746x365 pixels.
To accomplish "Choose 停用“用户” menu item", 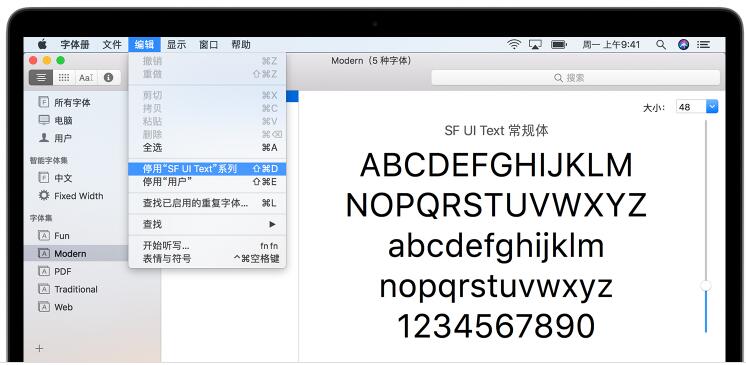I will 207,182.
